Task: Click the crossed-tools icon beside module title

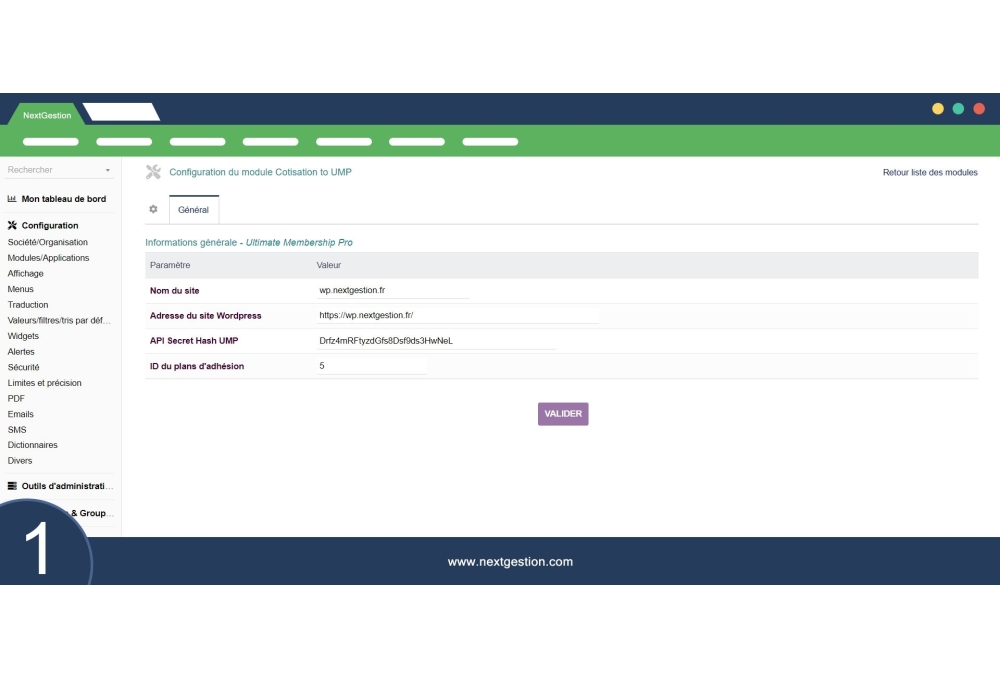Action: click(x=154, y=172)
